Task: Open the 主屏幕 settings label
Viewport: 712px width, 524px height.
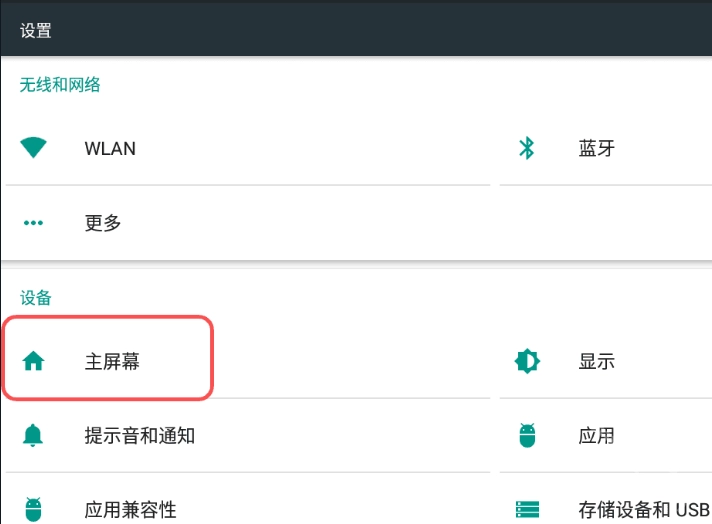Action: point(112,361)
